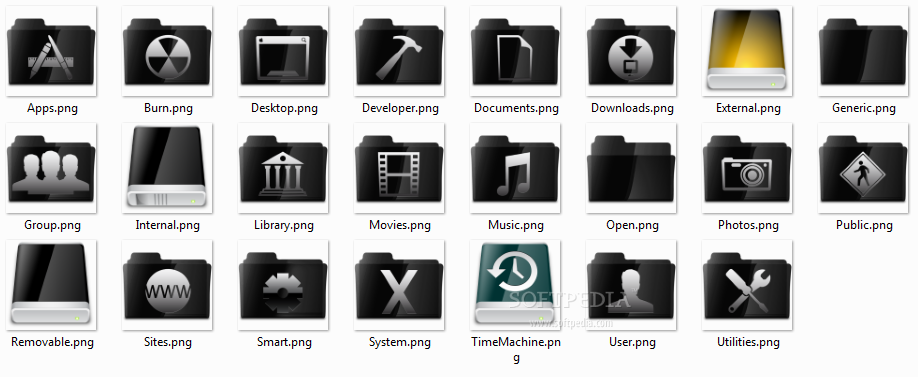Screen dimensions: 918x377
Task: Select the Group.png file name
Action: 52,225
